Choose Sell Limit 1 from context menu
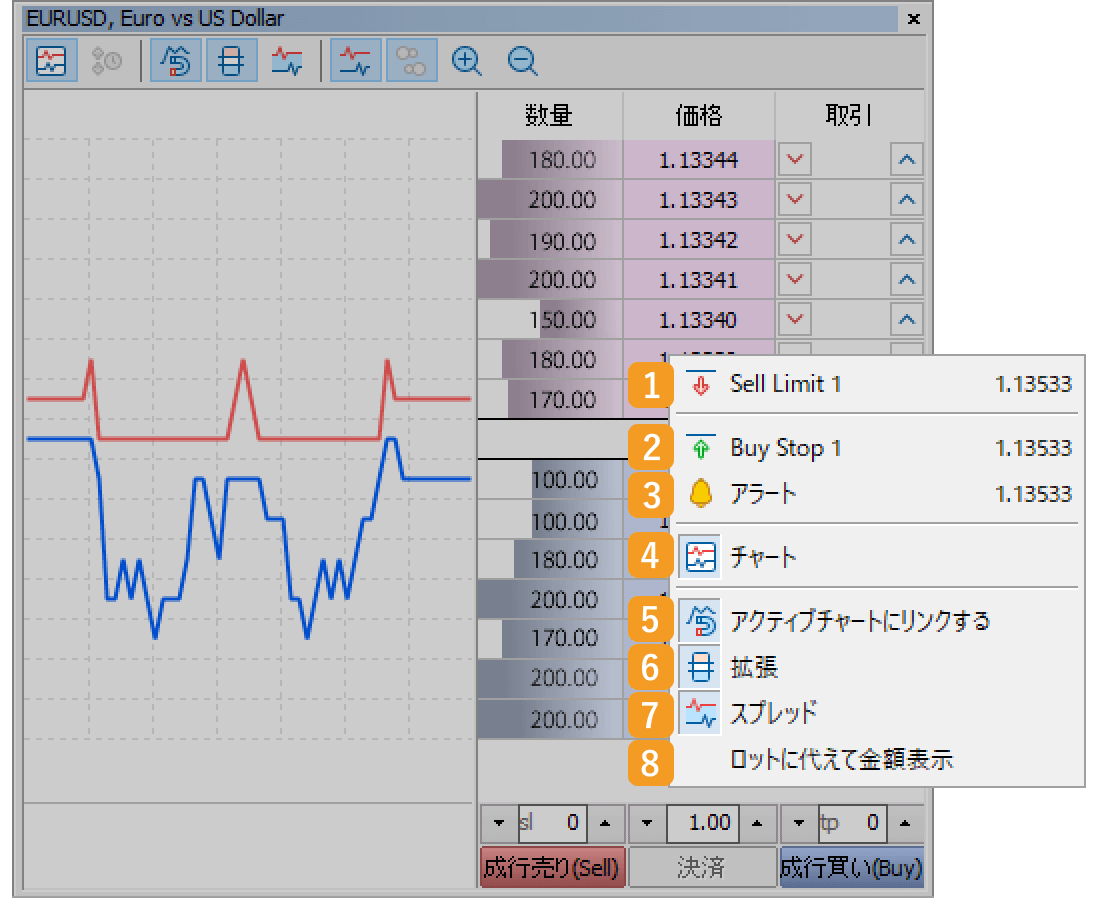The width and height of the screenshot is (1100, 898). pyautogui.click(x=877, y=384)
